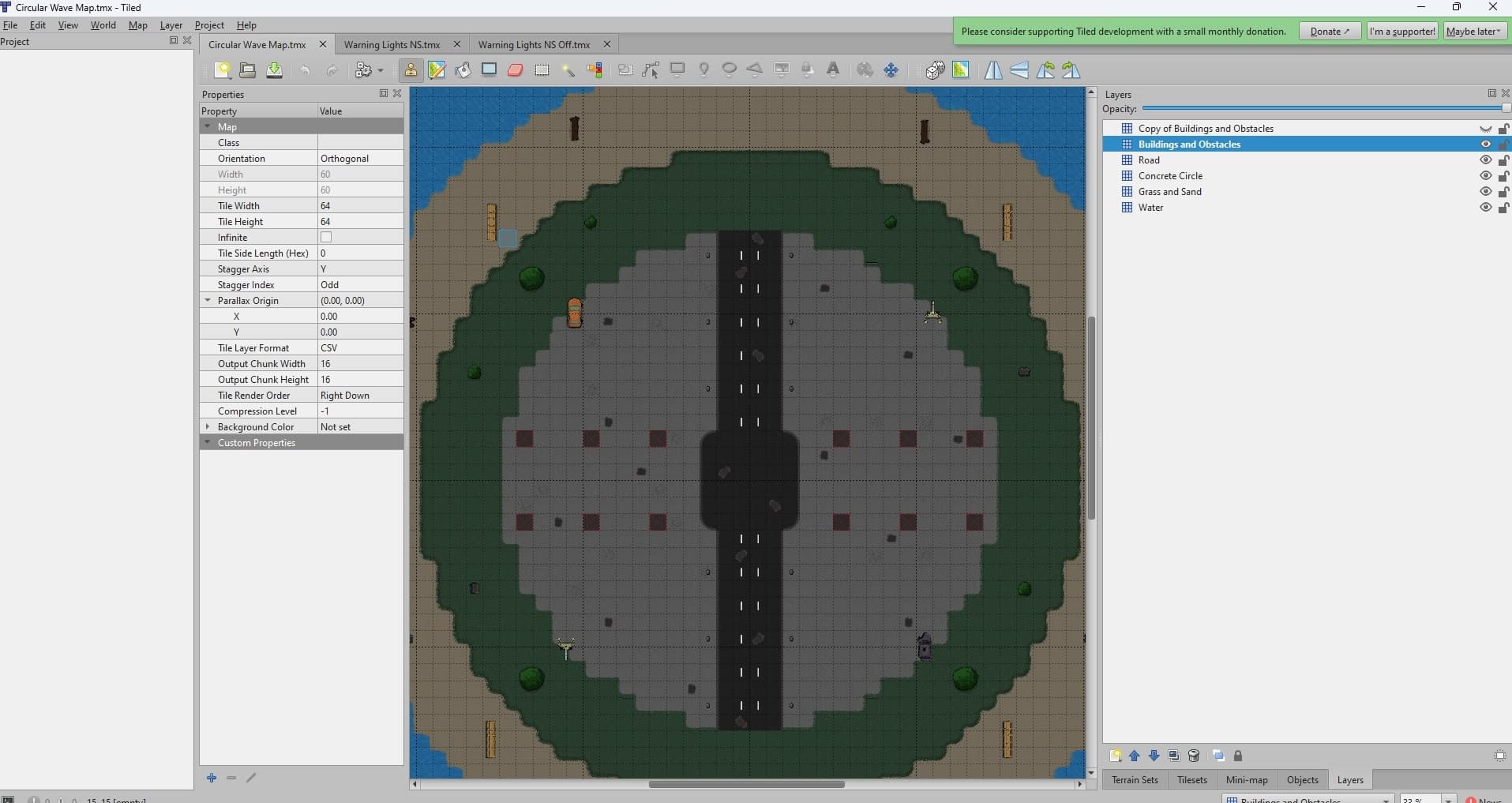Hide the Road layer

1485,160
